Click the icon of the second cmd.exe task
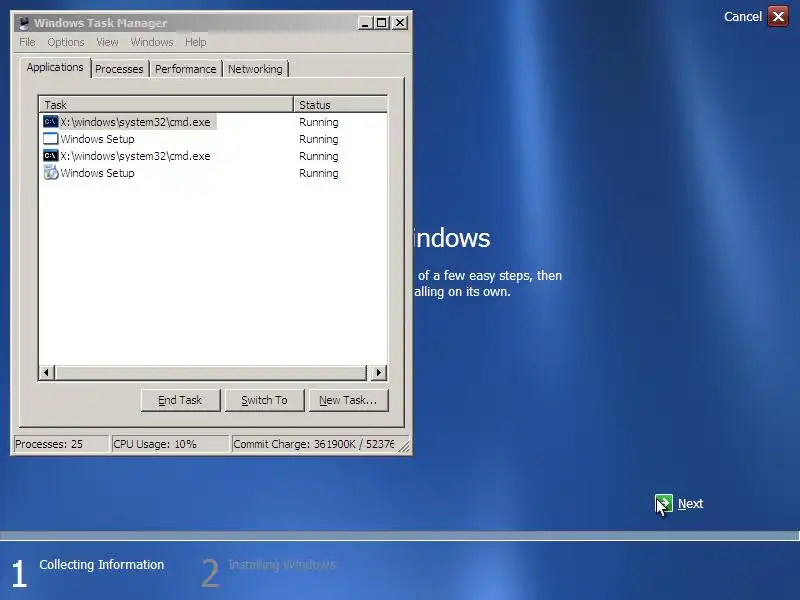The width and height of the screenshot is (800, 600). pyautogui.click(x=51, y=156)
